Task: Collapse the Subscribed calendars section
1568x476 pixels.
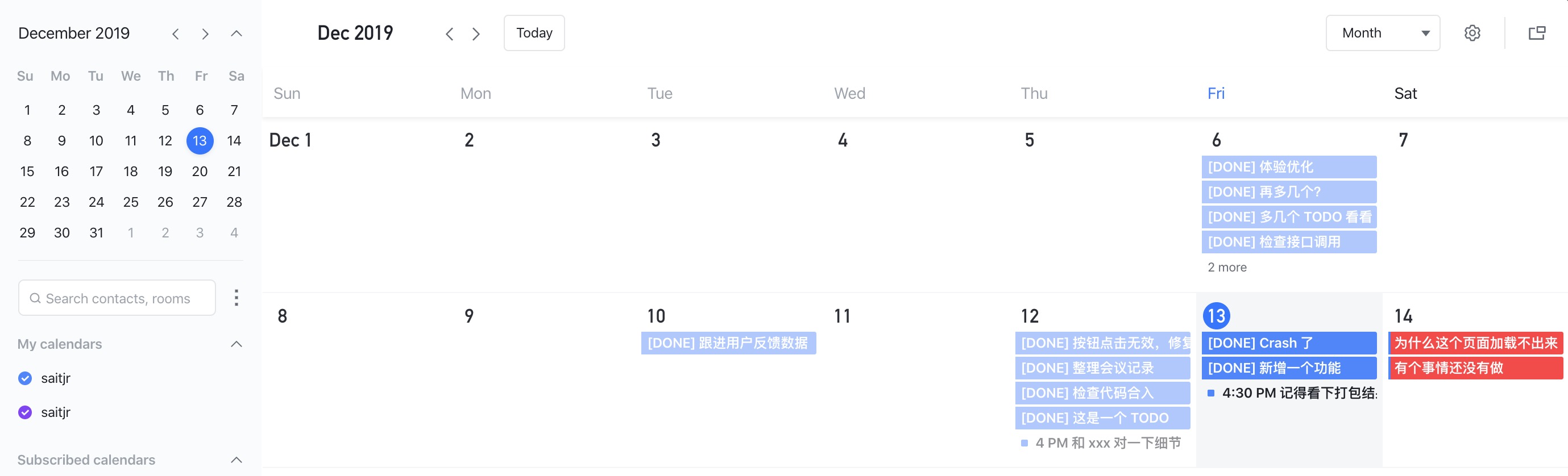Action: click(x=236, y=460)
